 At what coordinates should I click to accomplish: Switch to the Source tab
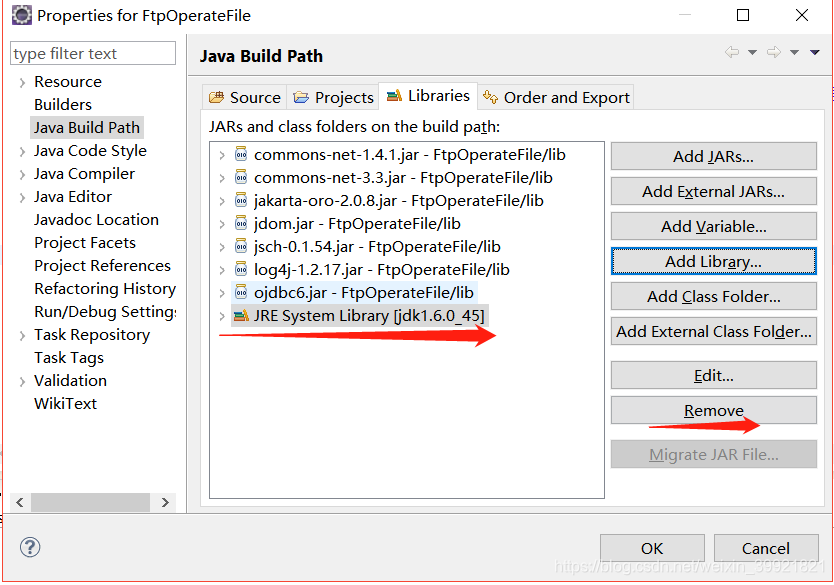click(245, 97)
